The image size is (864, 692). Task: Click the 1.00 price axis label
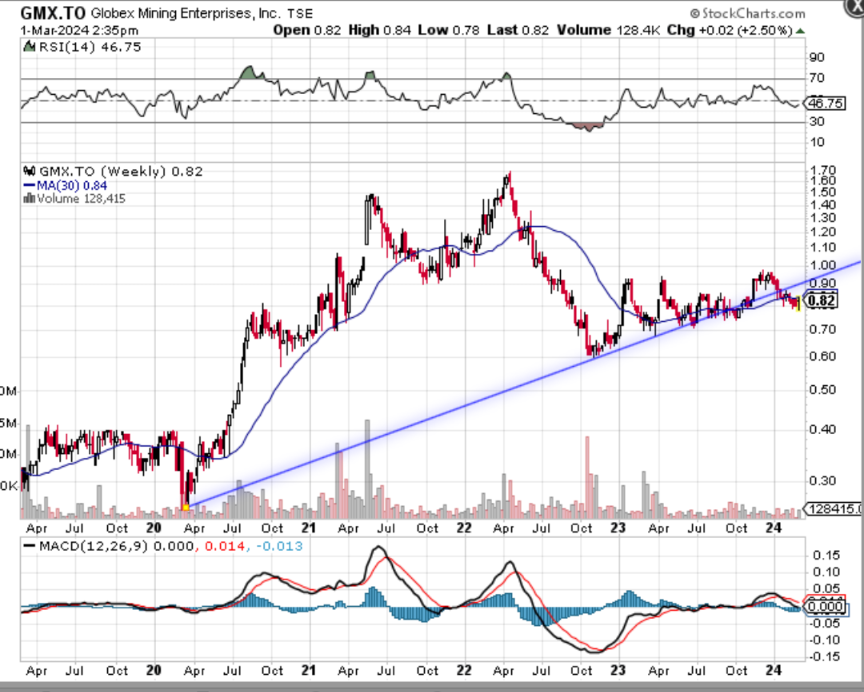[823, 266]
